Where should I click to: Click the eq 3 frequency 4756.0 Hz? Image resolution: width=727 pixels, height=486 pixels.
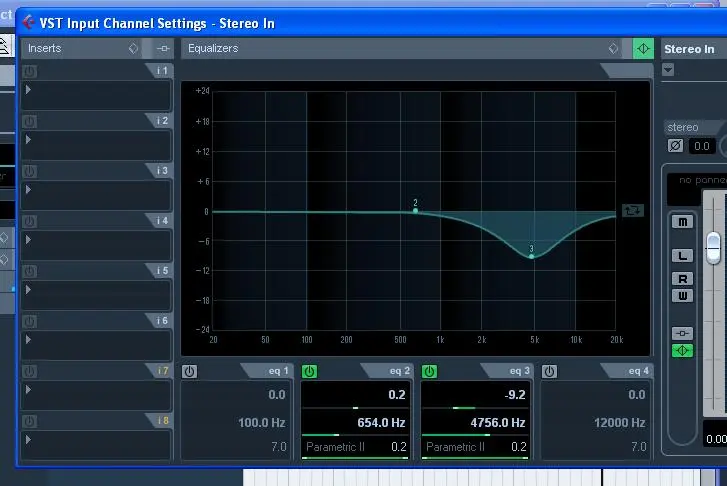(x=498, y=422)
